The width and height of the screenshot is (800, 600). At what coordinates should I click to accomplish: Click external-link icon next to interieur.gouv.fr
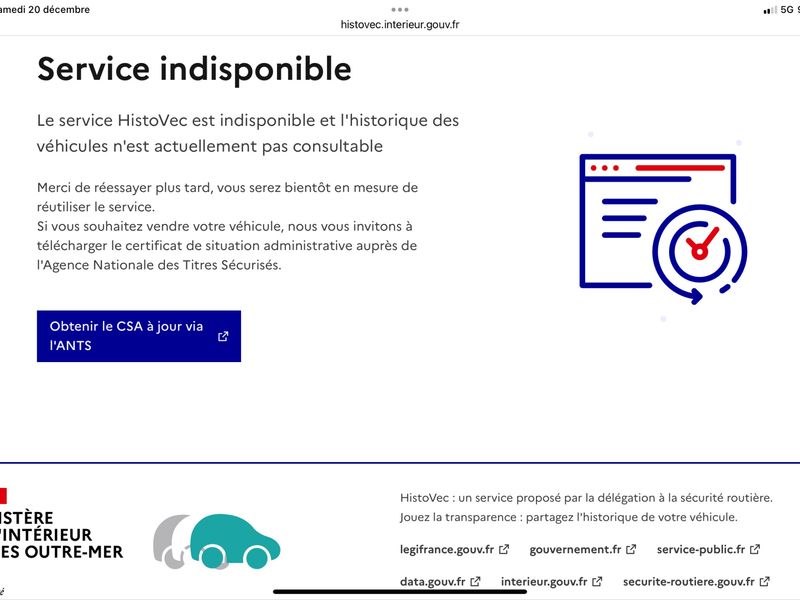coord(598,581)
